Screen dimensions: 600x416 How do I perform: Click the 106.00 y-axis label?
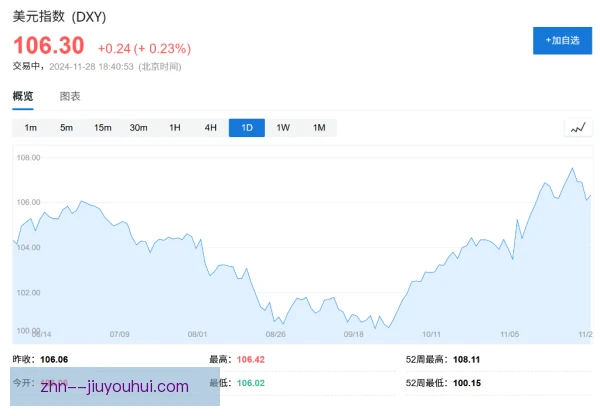coord(28,202)
